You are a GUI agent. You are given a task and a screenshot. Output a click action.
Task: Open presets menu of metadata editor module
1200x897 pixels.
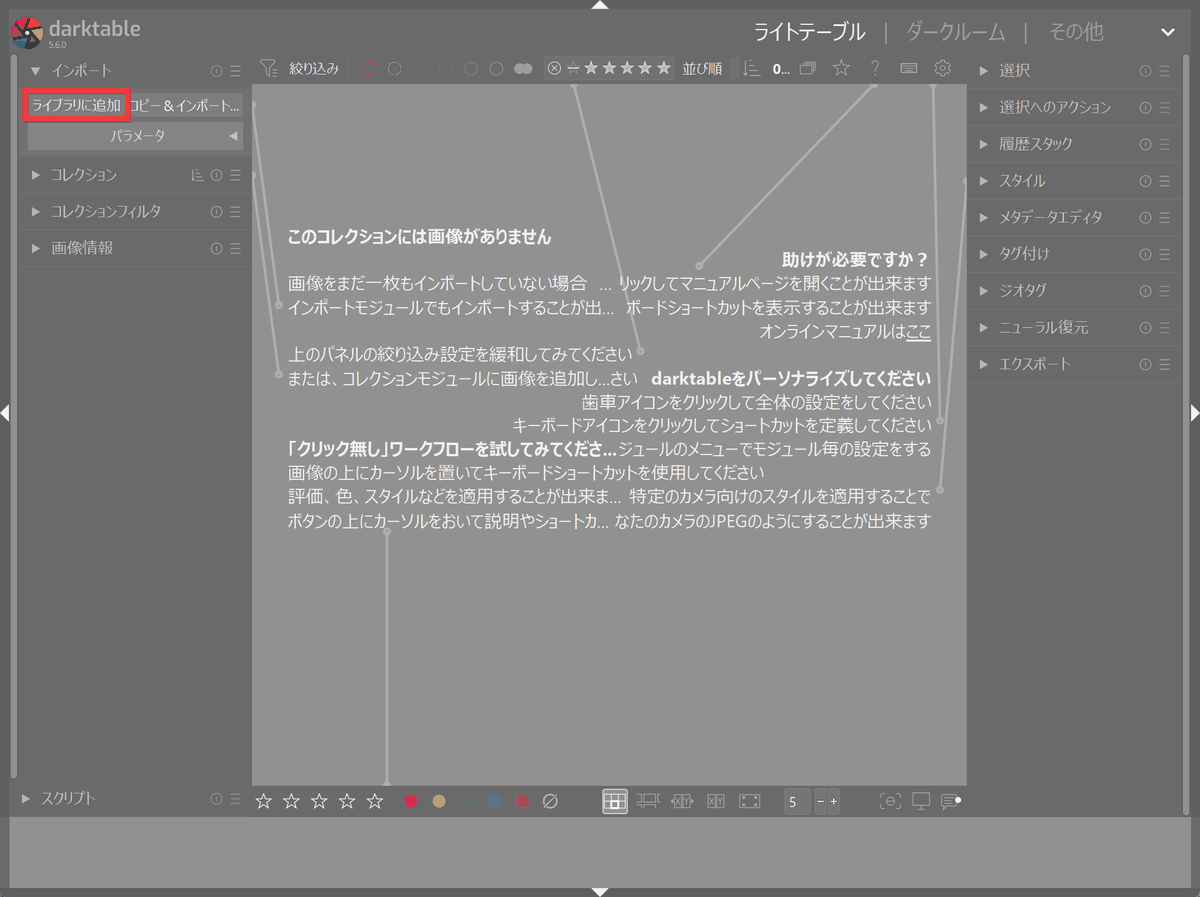click(1165, 217)
